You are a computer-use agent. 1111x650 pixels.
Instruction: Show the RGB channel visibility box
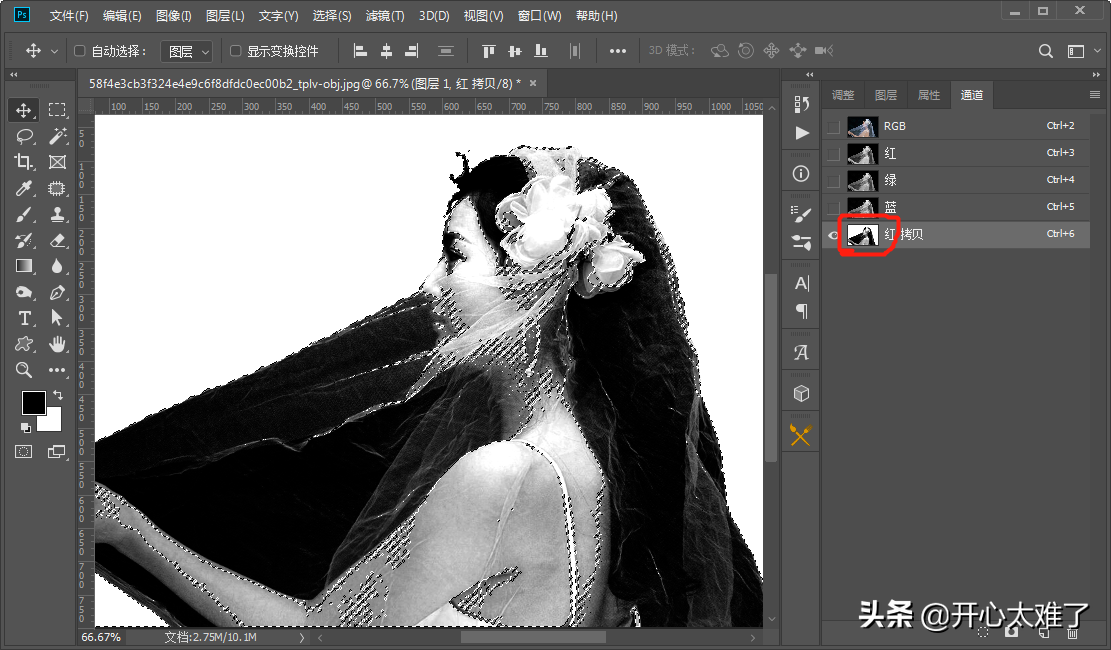point(833,126)
